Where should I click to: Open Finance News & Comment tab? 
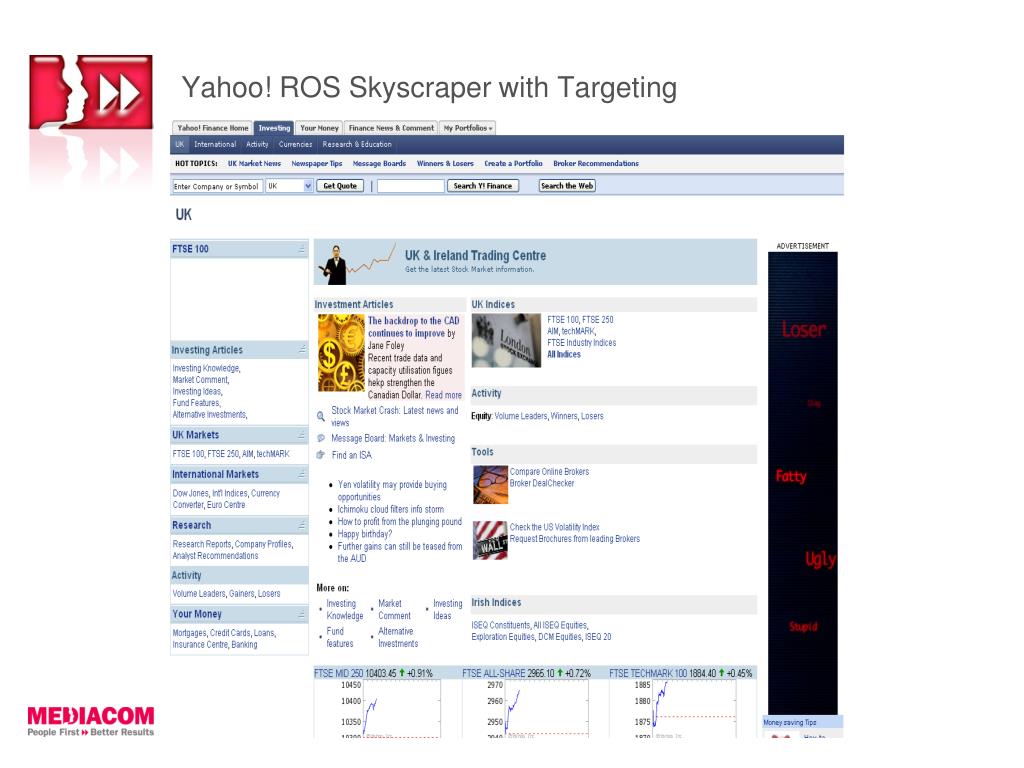point(391,128)
